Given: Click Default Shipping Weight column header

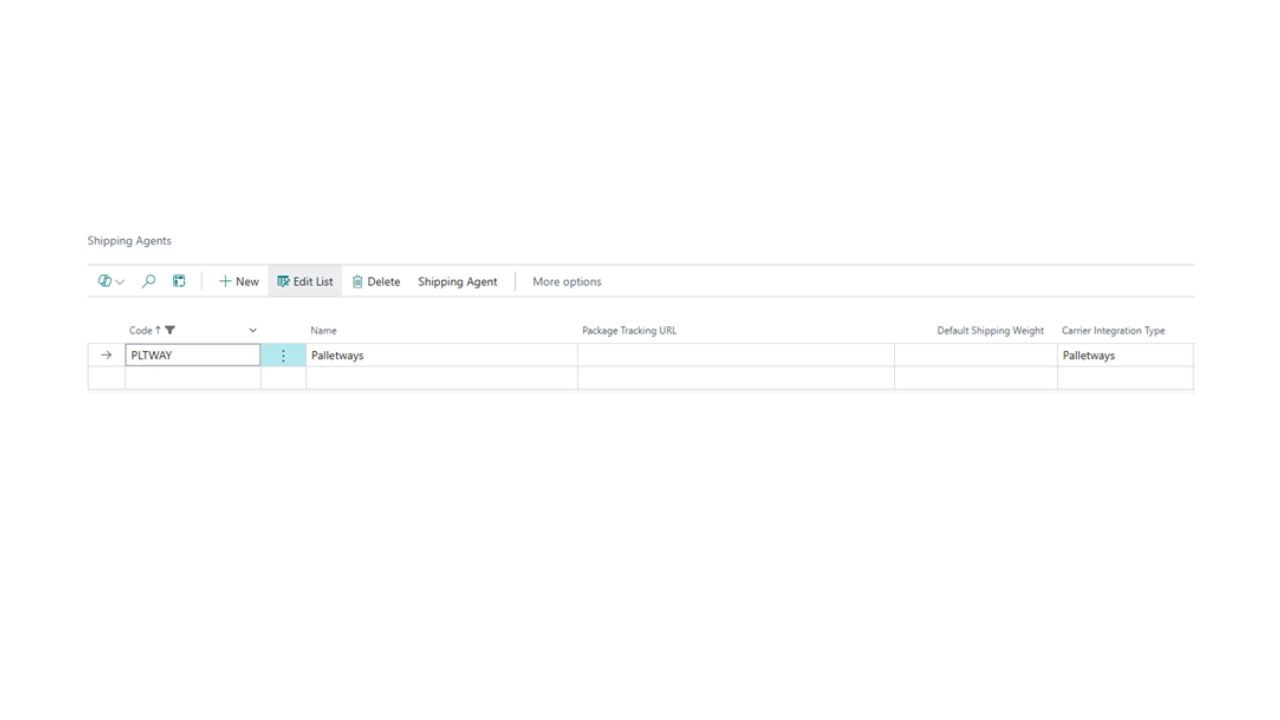Looking at the screenshot, I should click(x=990, y=330).
